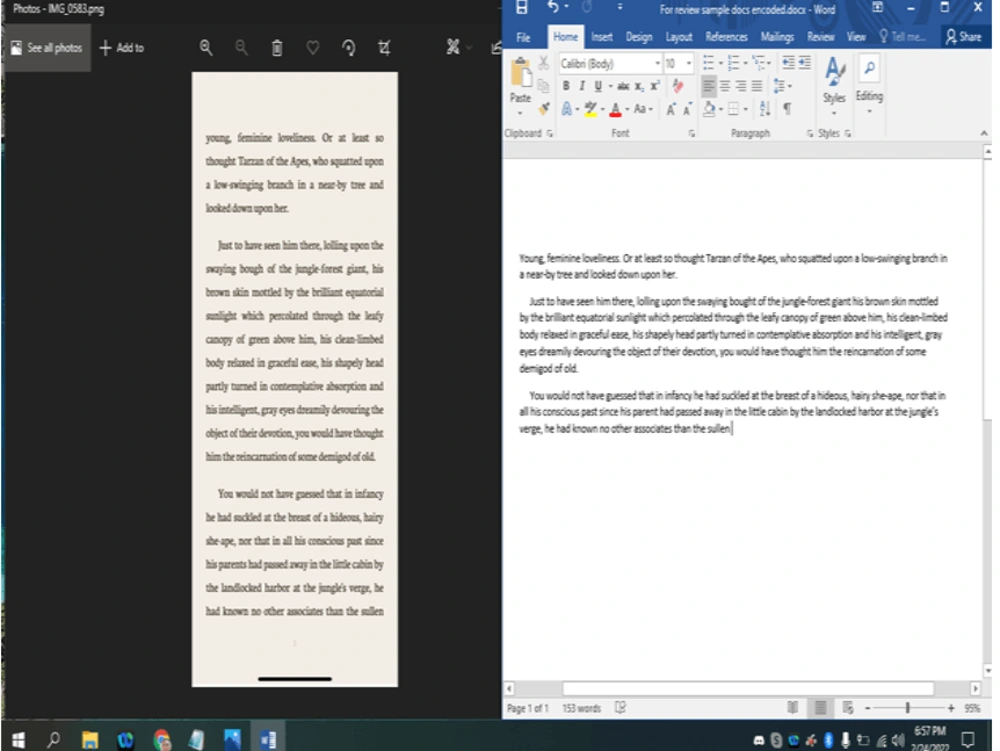Click the proofing book icon in Word status bar

click(620, 708)
